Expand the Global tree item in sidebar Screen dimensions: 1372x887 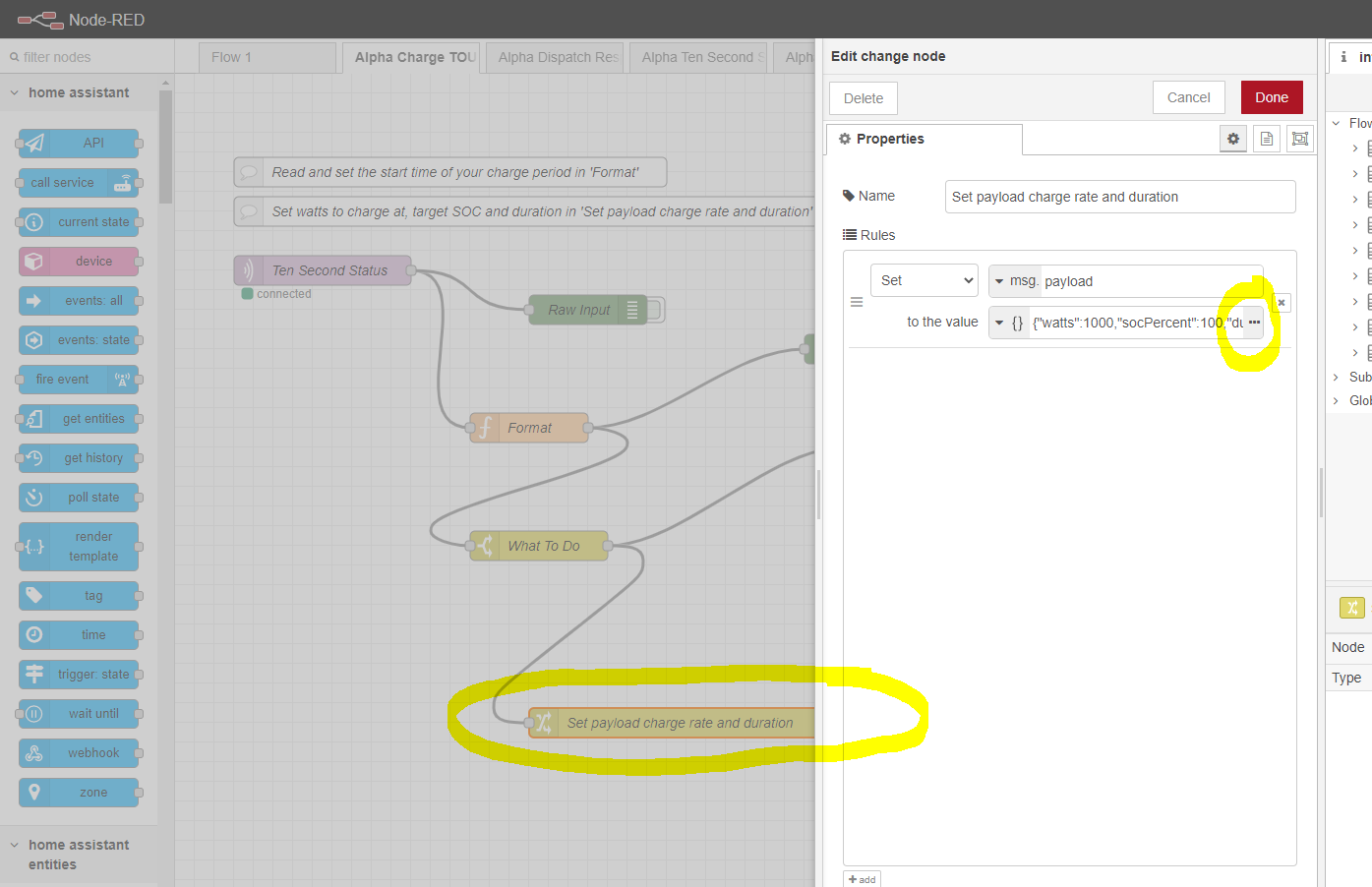[x=1336, y=400]
